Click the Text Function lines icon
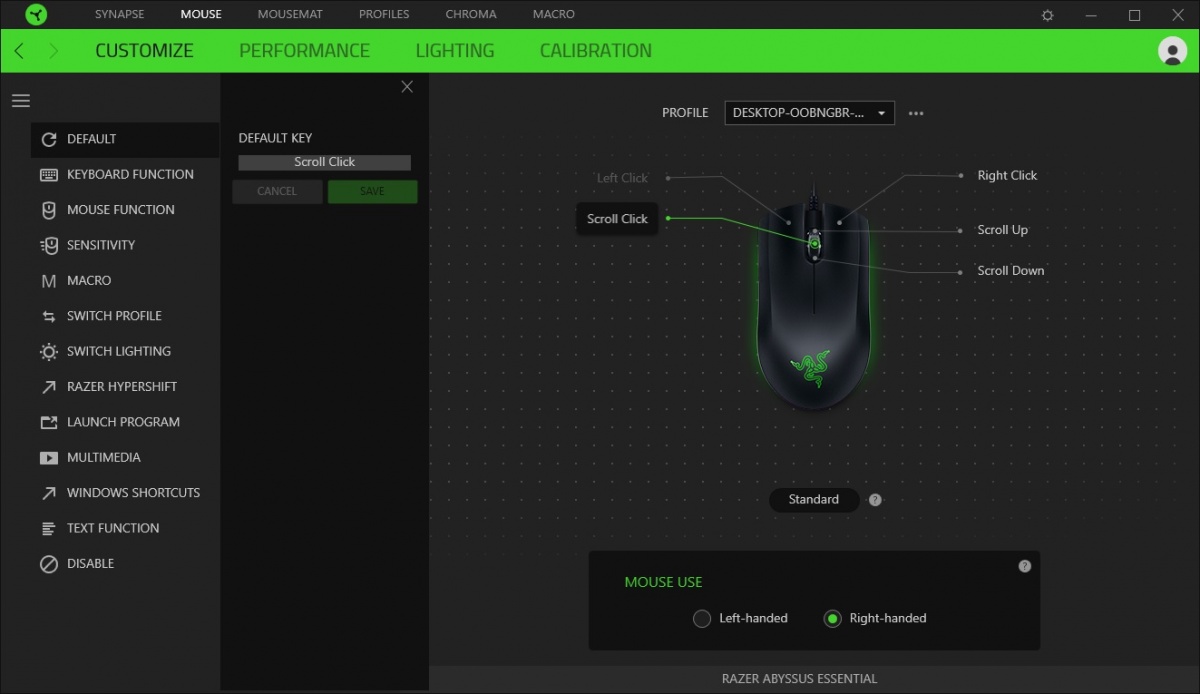The height and width of the screenshot is (694, 1200). coord(49,528)
